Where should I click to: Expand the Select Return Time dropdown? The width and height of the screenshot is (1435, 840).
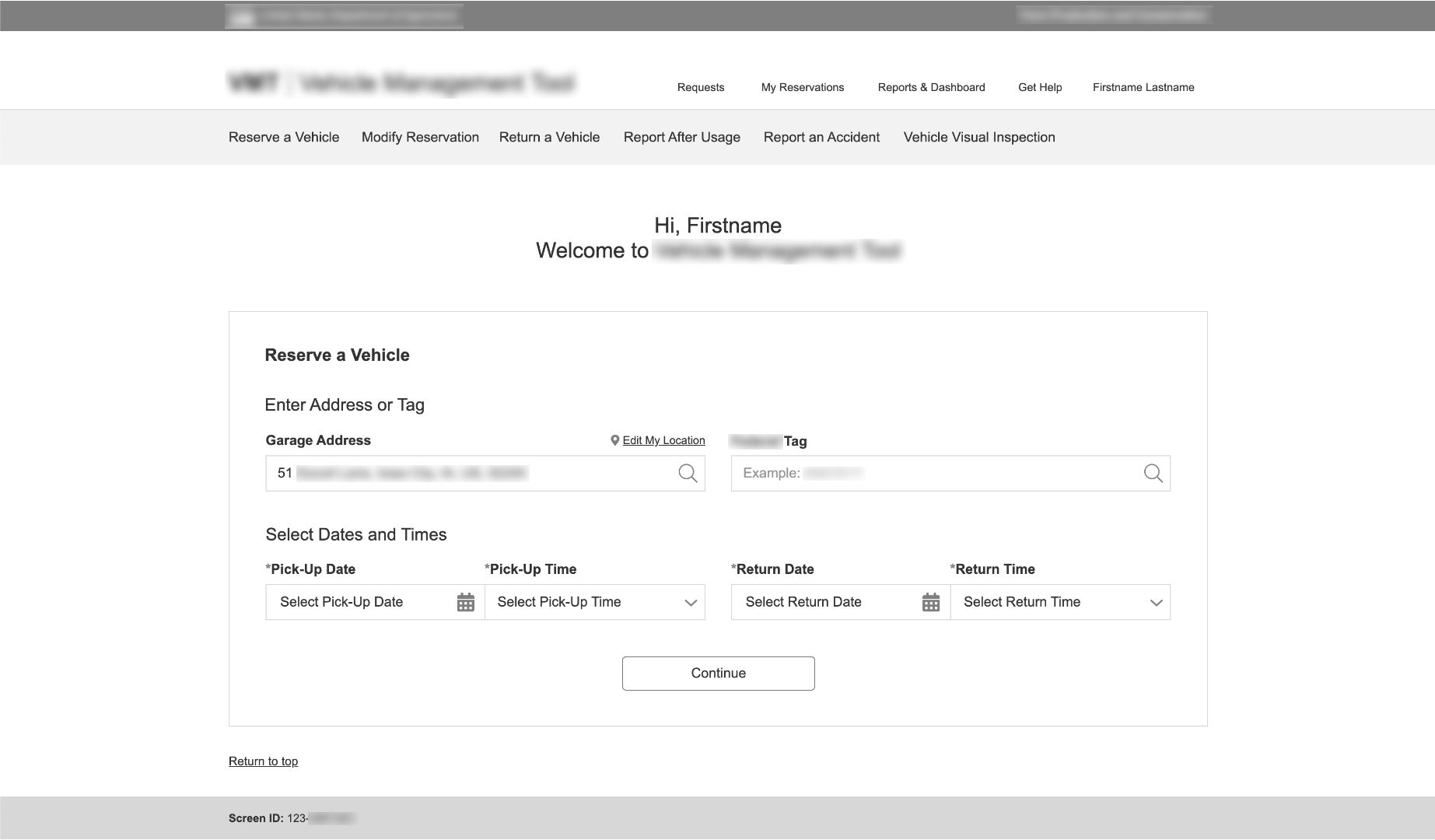tap(1060, 601)
